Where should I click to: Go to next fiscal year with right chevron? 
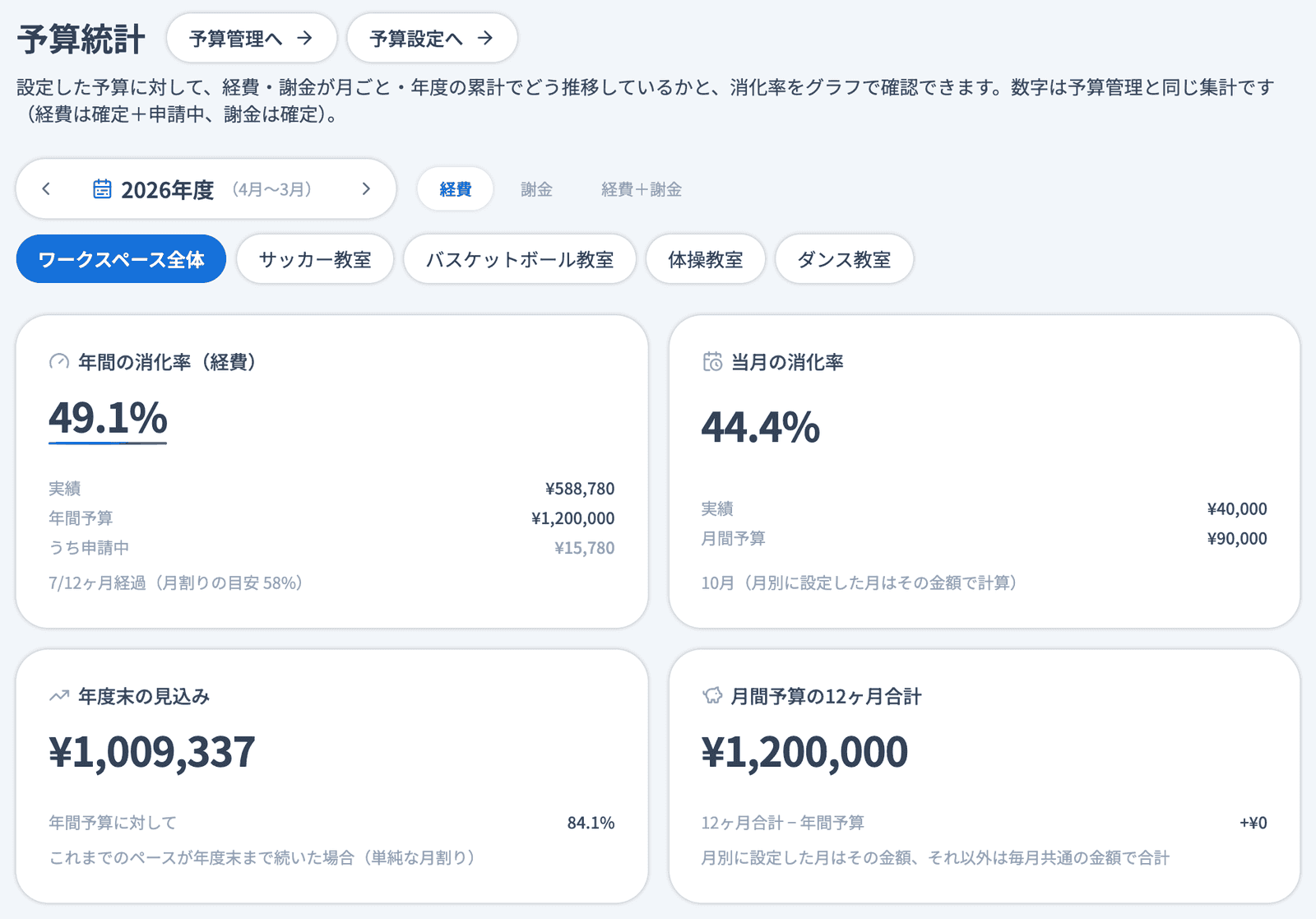click(x=366, y=189)
